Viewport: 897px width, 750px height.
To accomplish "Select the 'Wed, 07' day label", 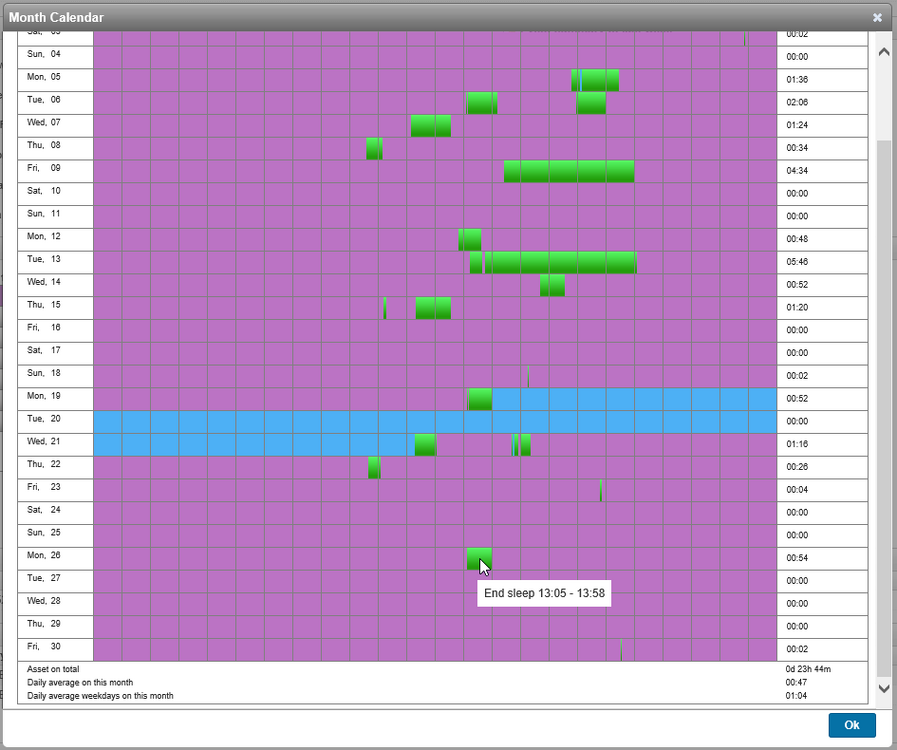I will click(43, 122).
